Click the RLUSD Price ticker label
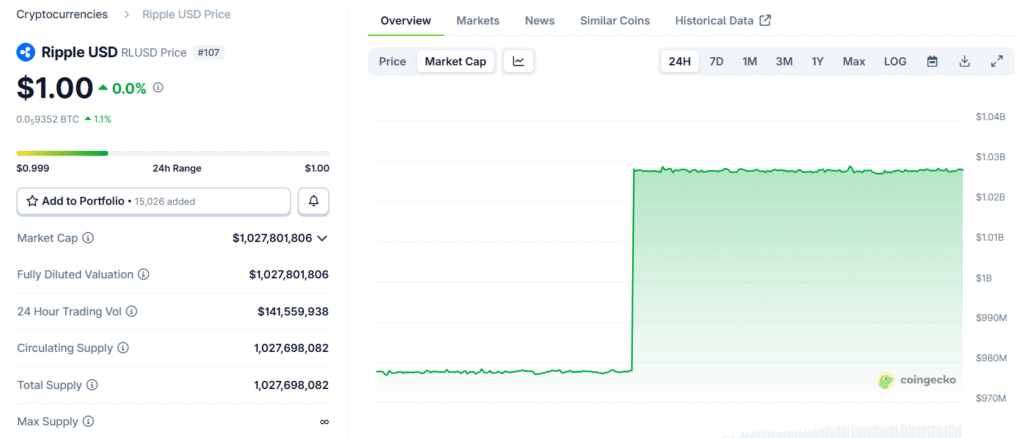Viewport: 1024px width, 438px height. [153, 53]
